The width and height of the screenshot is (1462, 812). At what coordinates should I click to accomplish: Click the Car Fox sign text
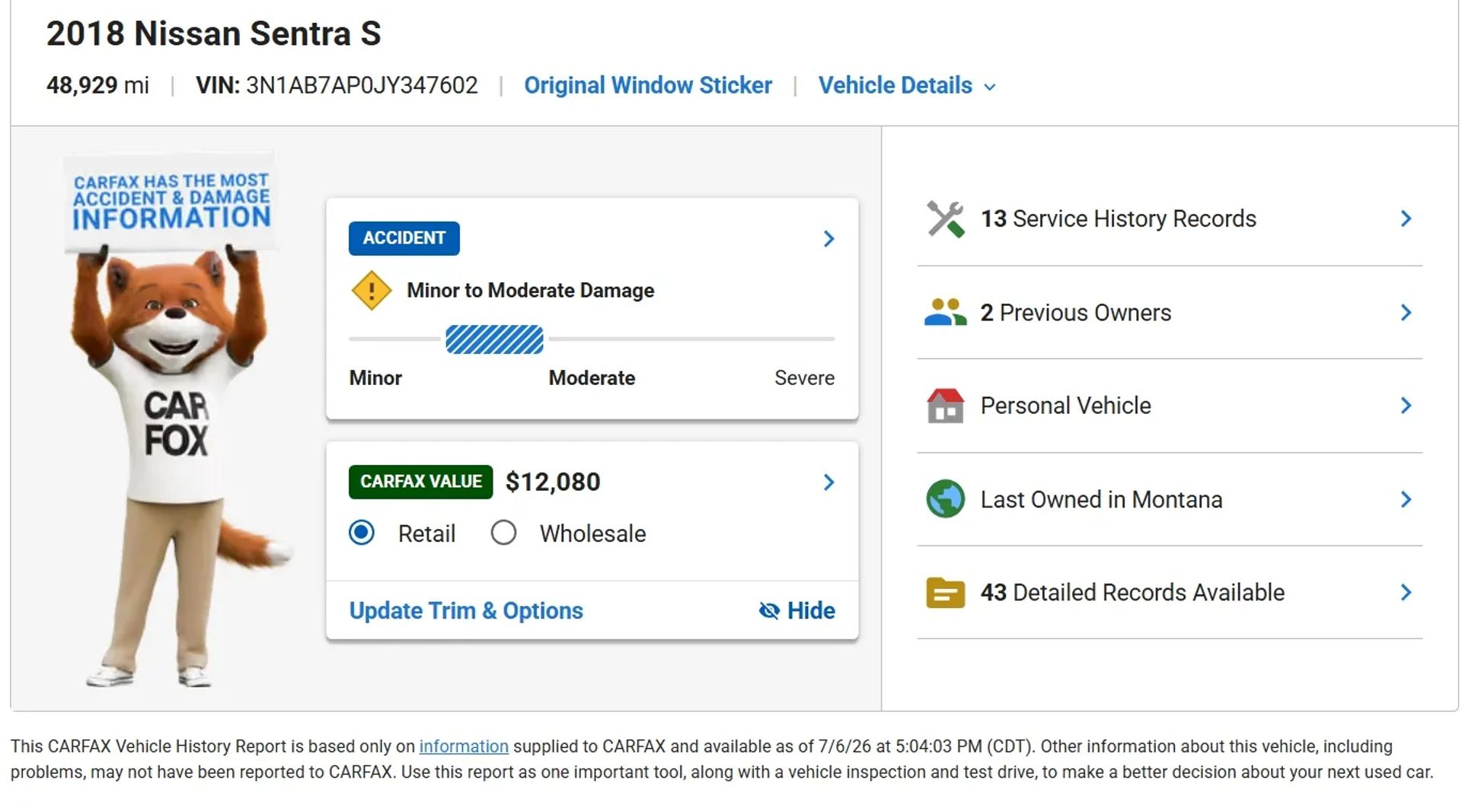coord(171,202)
